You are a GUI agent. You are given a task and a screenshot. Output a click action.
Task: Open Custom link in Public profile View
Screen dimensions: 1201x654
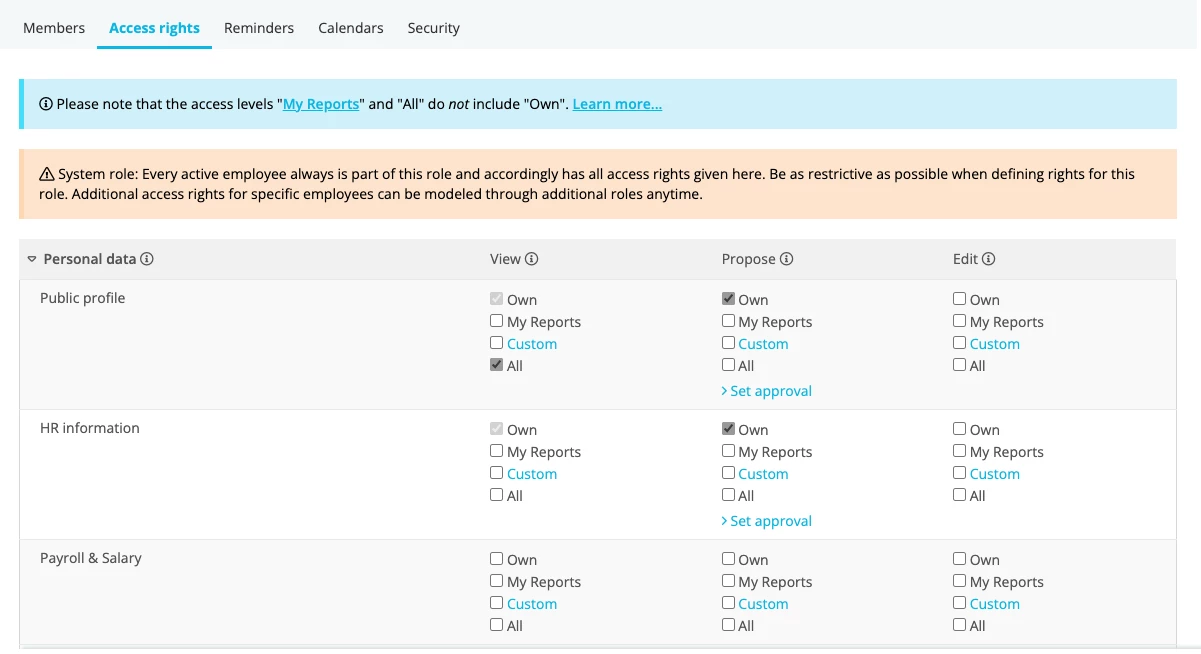point(532,344)
